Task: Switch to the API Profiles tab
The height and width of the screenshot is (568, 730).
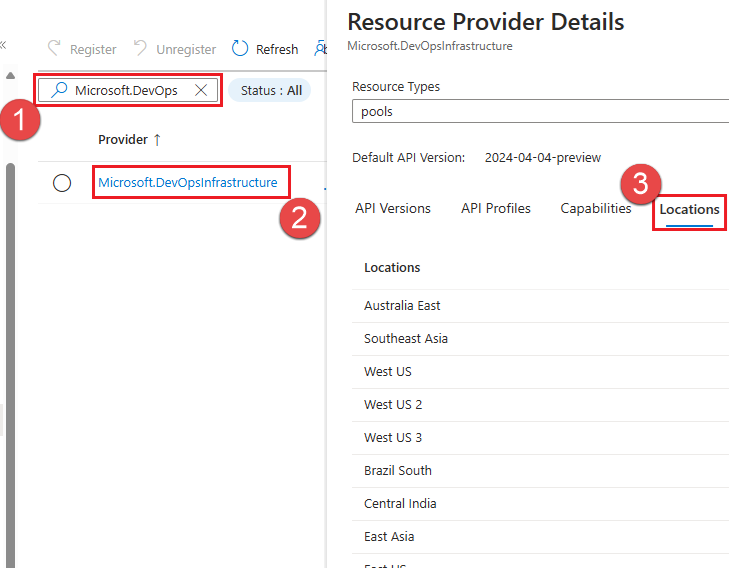Action: pos(496,208)
